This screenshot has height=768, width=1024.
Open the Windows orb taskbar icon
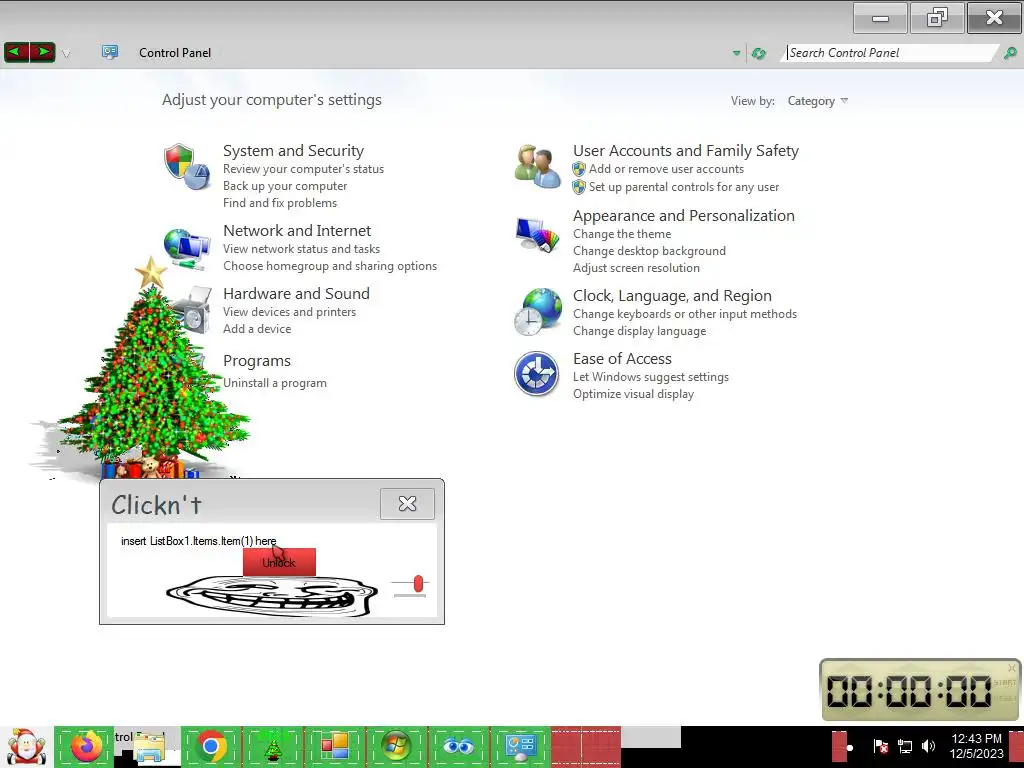pos(396,746)
